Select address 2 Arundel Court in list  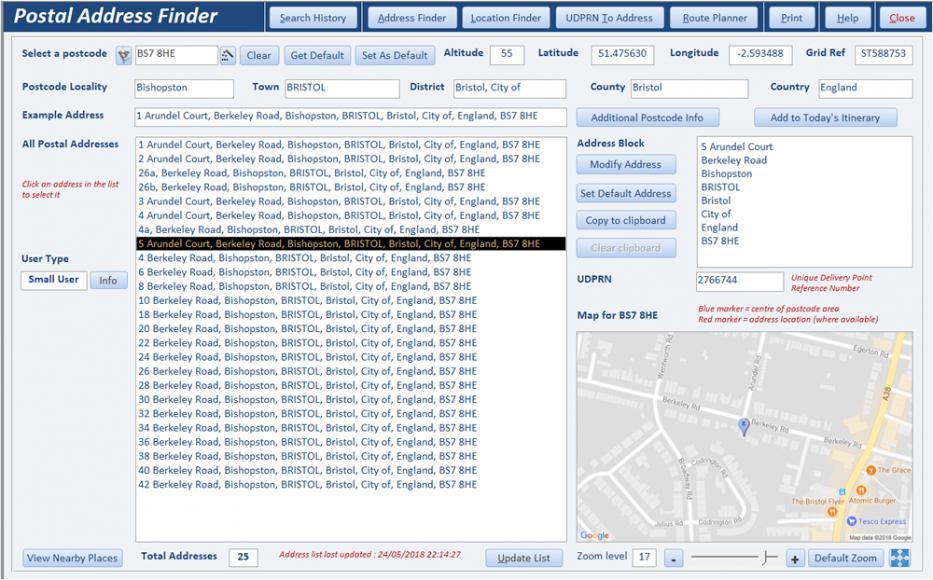(350, 159)
